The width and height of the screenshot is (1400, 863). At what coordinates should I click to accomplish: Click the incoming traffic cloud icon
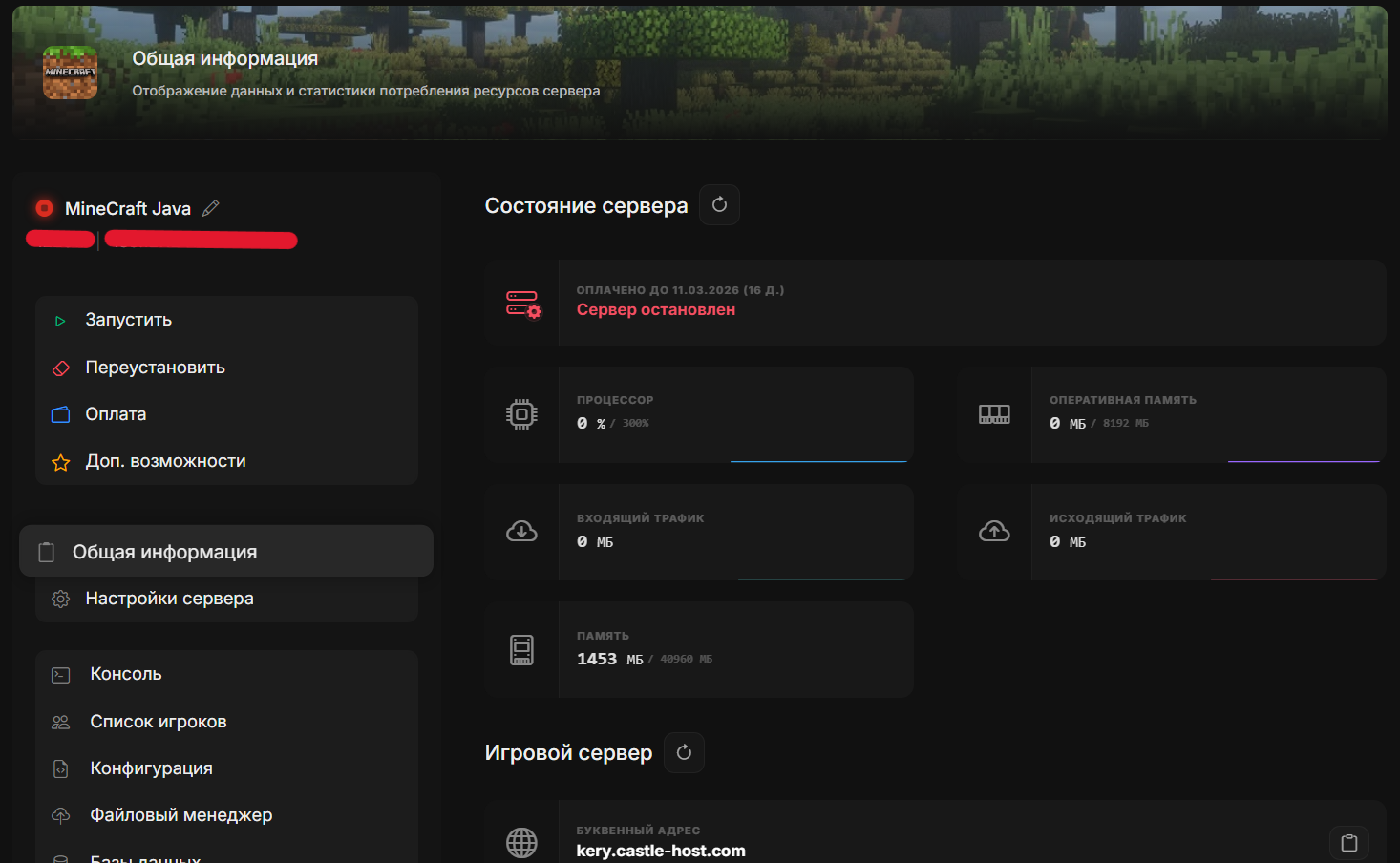coord(521,532)
